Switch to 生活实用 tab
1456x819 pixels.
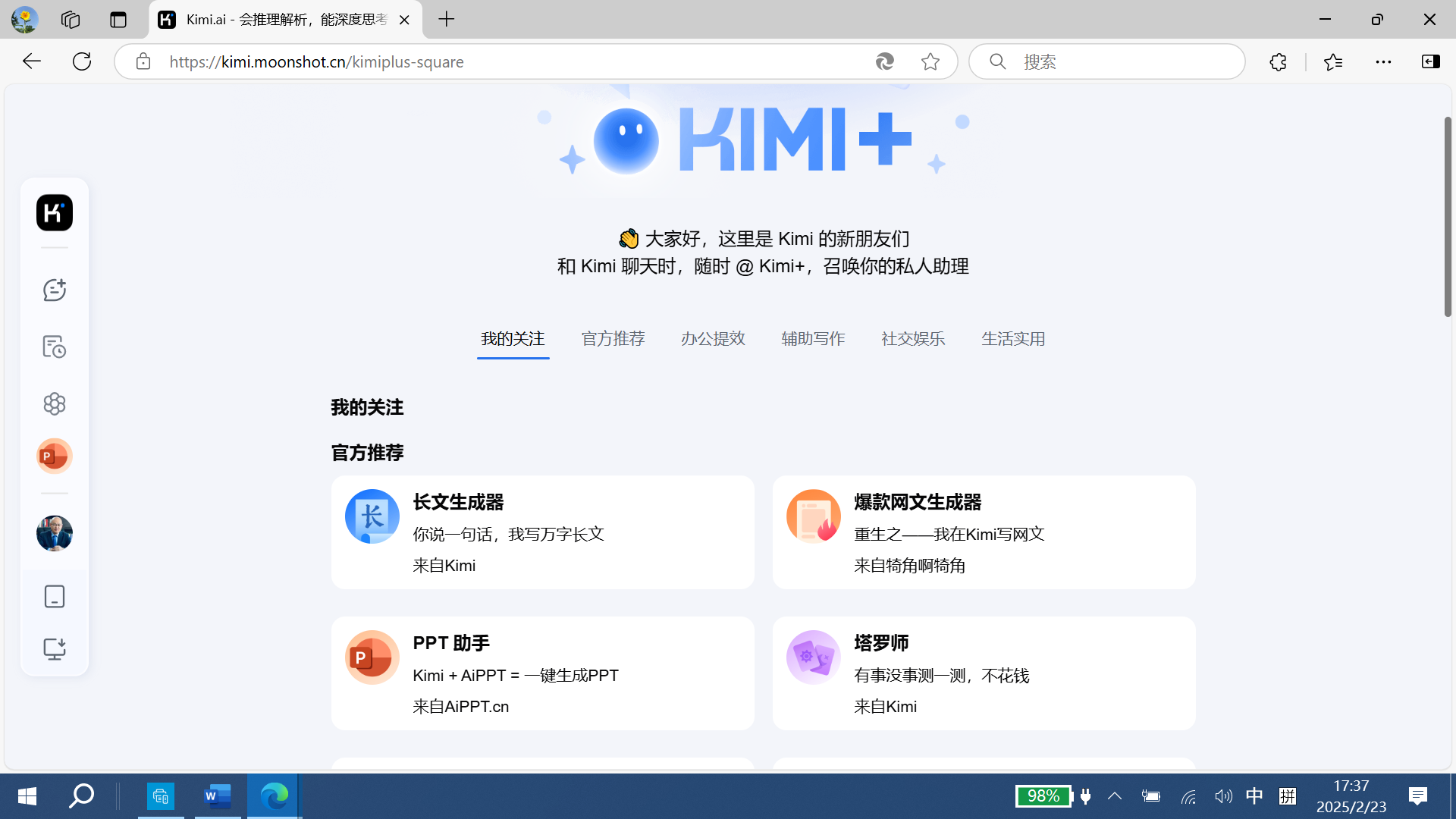[1014, 339]
